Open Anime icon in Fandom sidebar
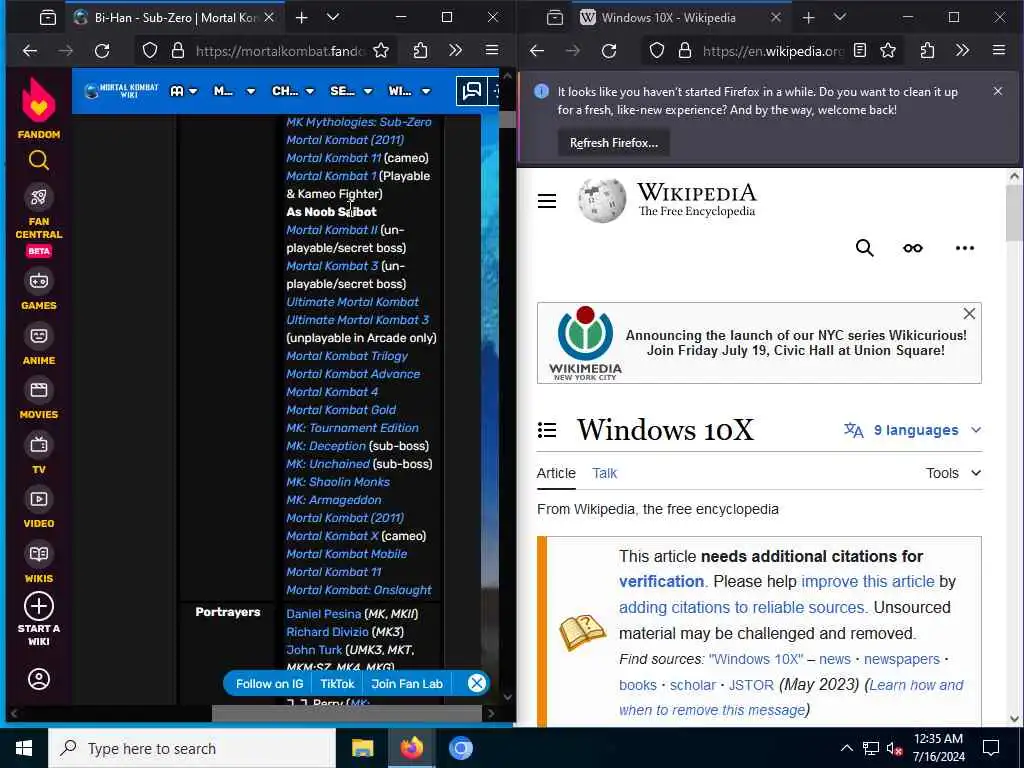This screenshot has width=1024, height=768. coord(39,336)
